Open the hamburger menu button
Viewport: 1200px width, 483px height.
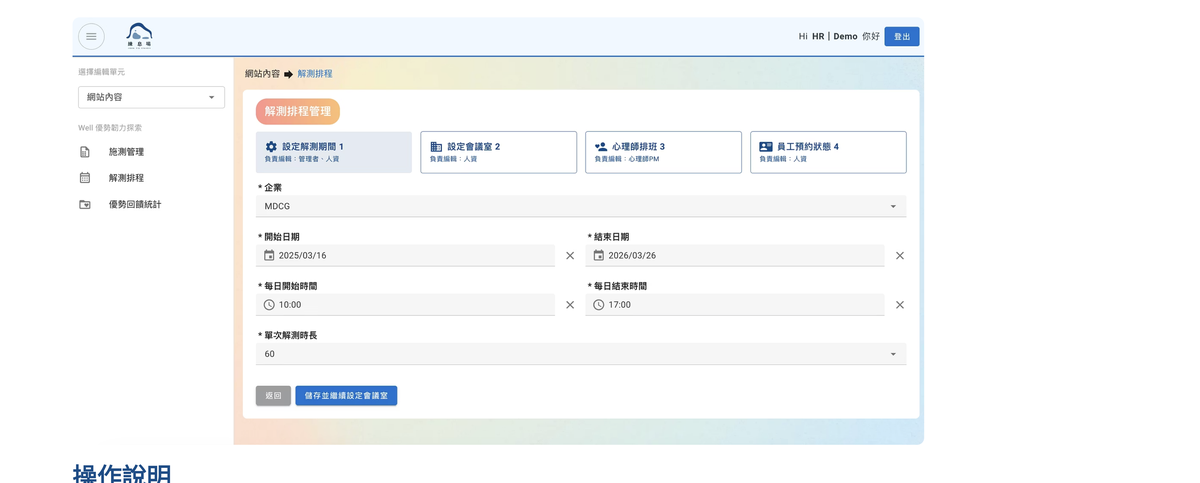(x=91, y=37)
